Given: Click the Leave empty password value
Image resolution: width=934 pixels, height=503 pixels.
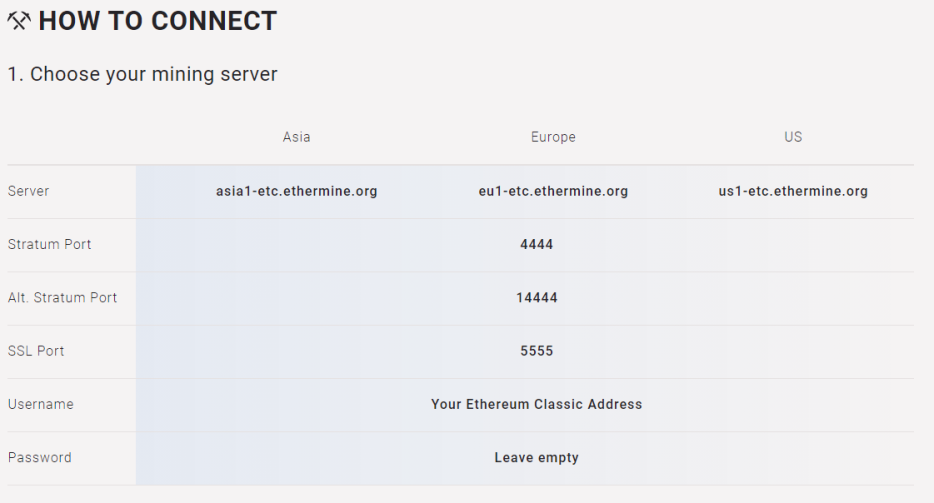Looking at the screenshot, I should tap(537, 458).
